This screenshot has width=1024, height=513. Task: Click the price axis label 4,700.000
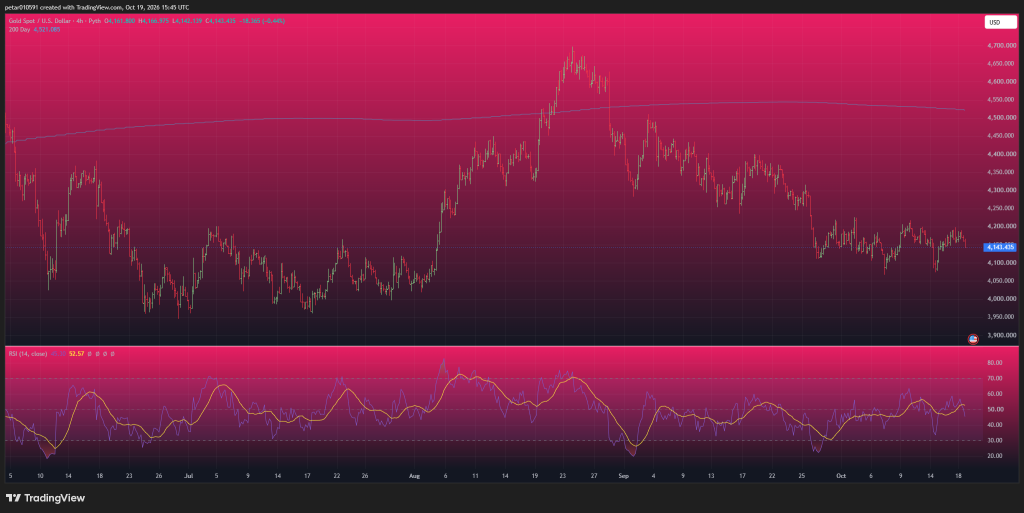point(1002,46)
